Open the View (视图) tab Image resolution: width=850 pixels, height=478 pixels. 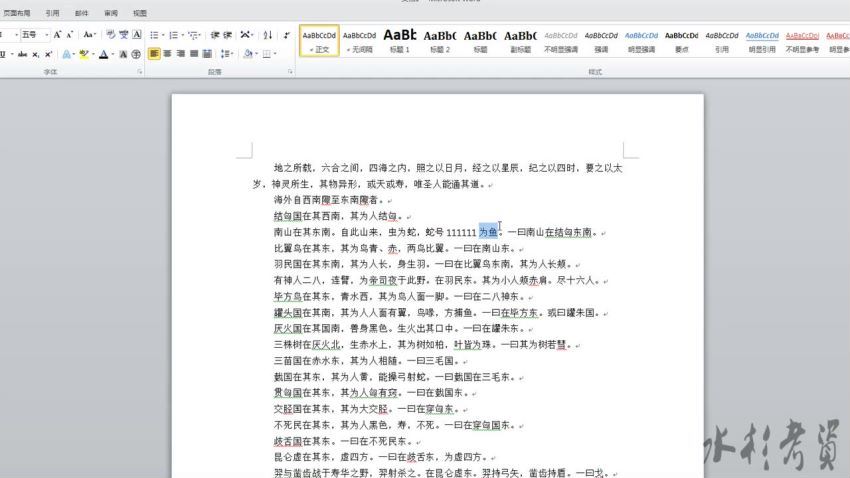[140, 13]
